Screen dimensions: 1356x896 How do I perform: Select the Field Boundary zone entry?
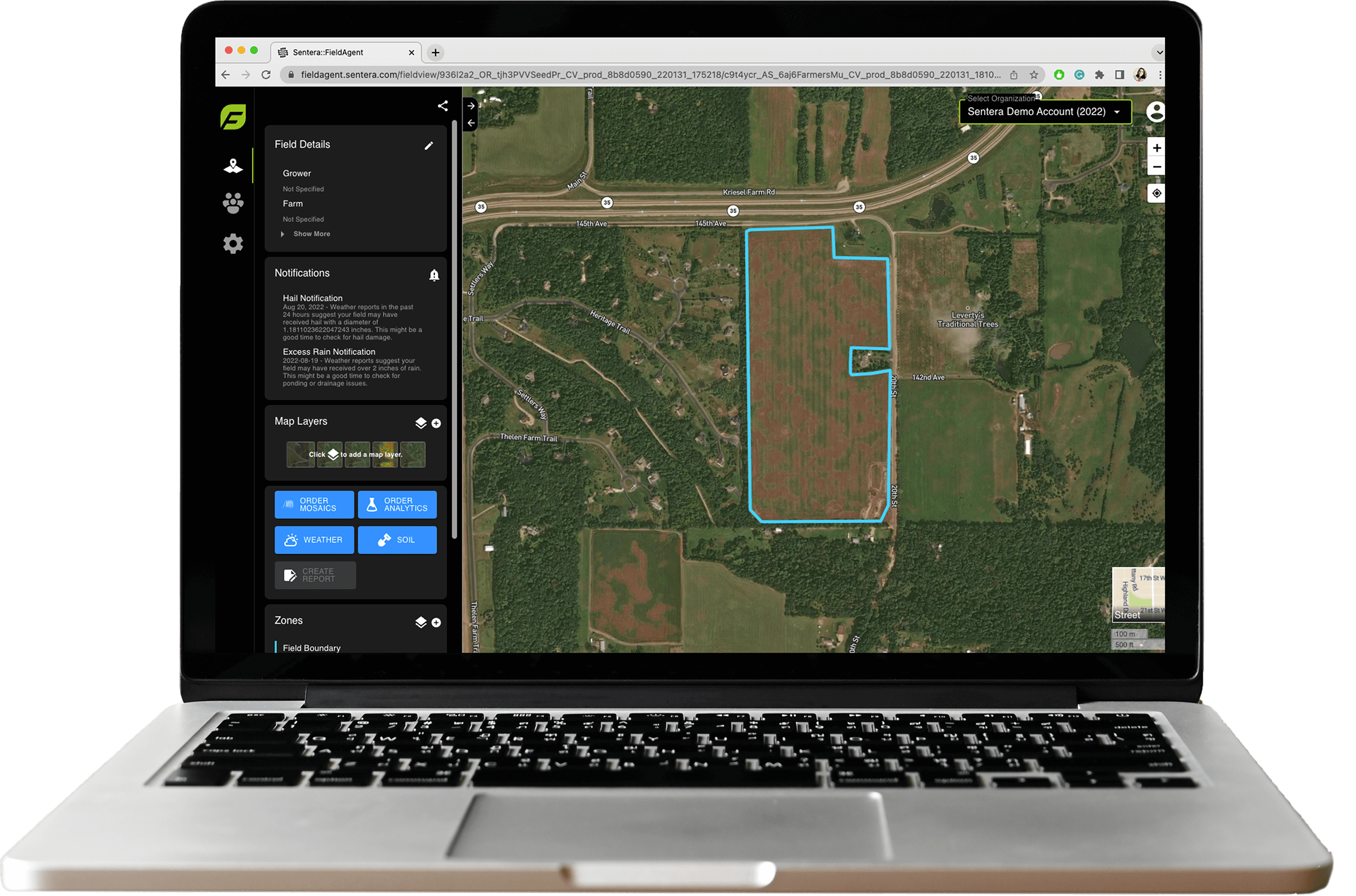tap(312, 649)
